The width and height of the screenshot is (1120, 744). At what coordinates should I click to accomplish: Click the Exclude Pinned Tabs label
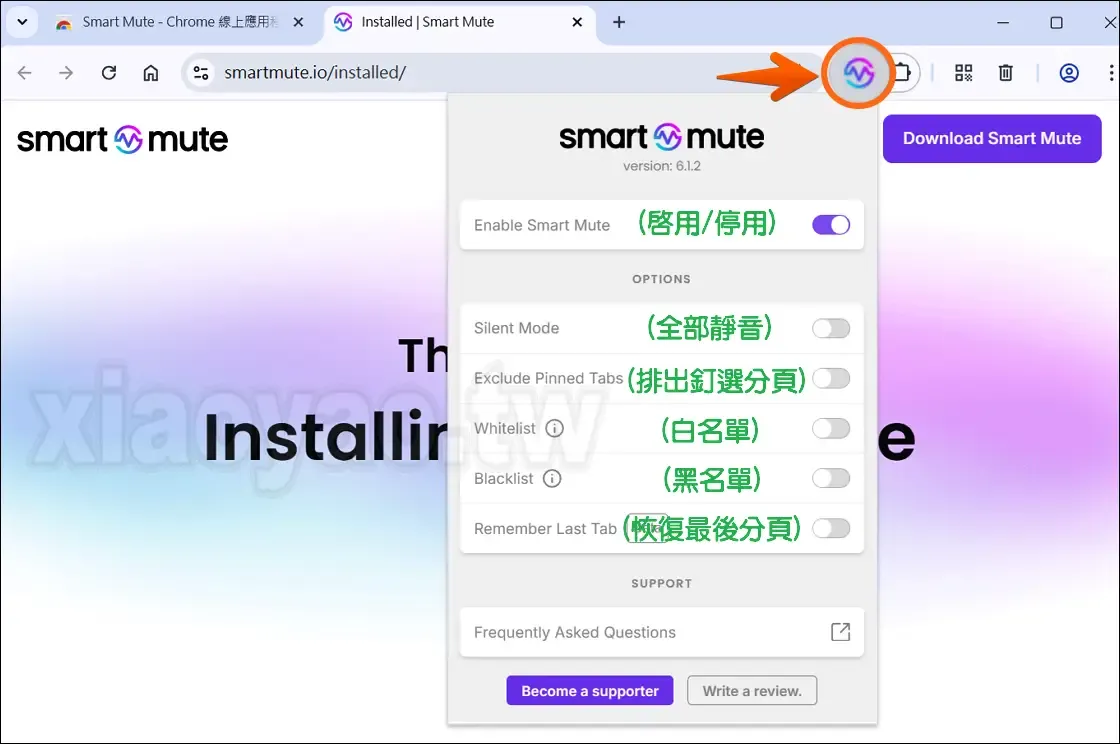tap(548, 378)
